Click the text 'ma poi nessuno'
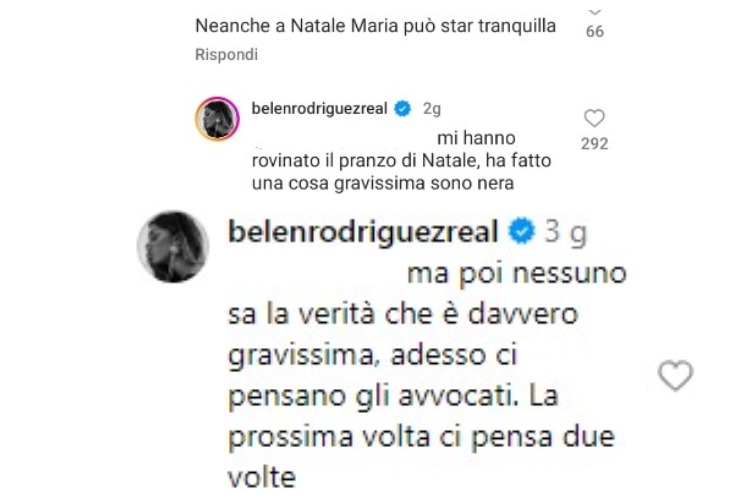 tap(517, 273)
